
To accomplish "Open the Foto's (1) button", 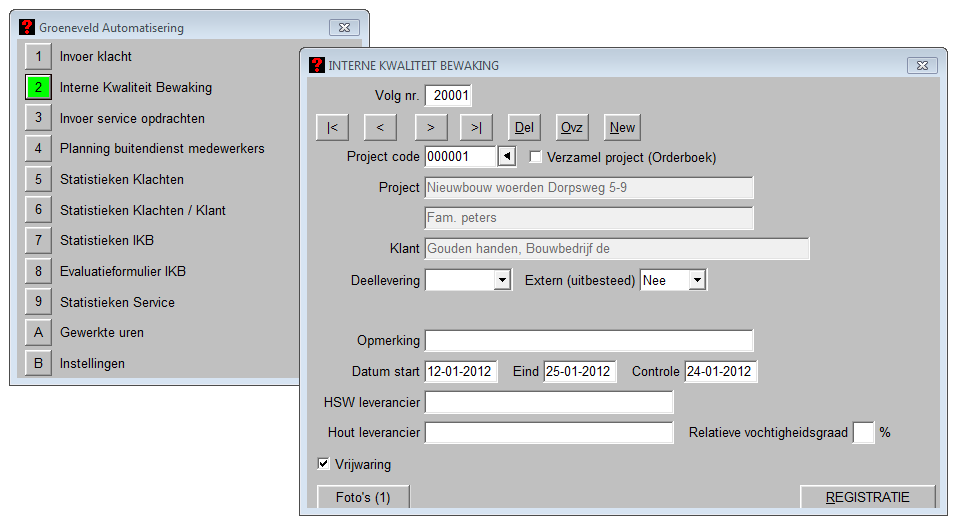I will pyautogui.click(x=363, y=497).
